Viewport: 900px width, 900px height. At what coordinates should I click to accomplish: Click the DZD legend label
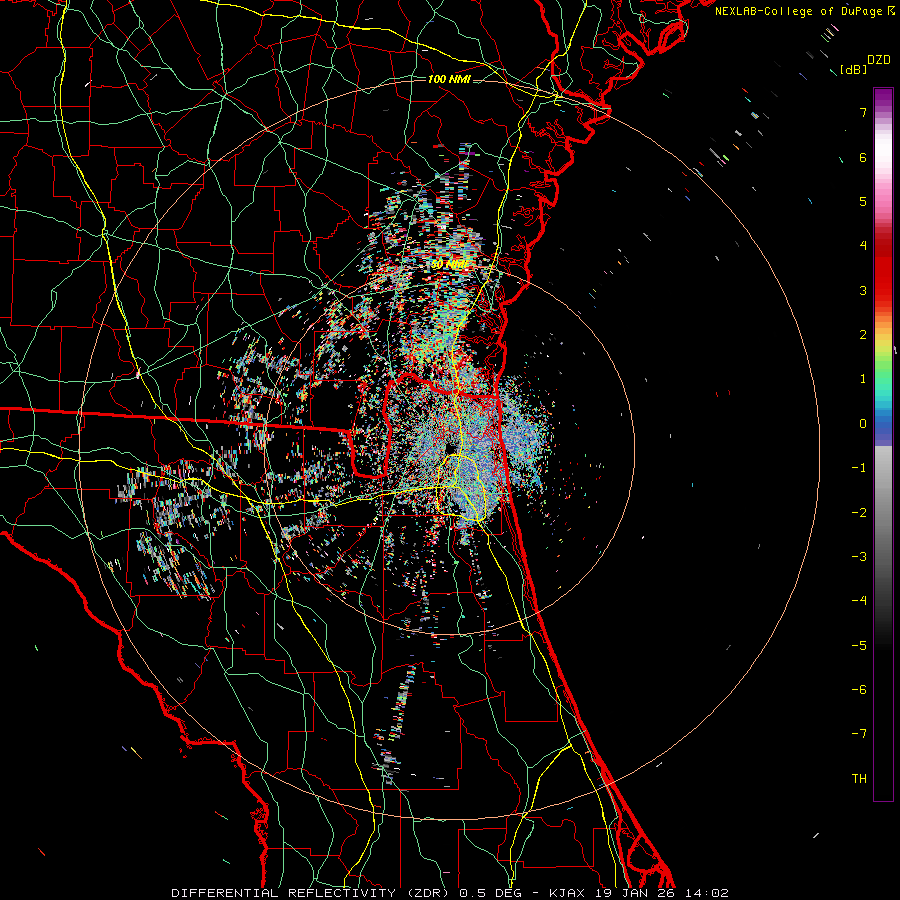click(x=879, y=60)
